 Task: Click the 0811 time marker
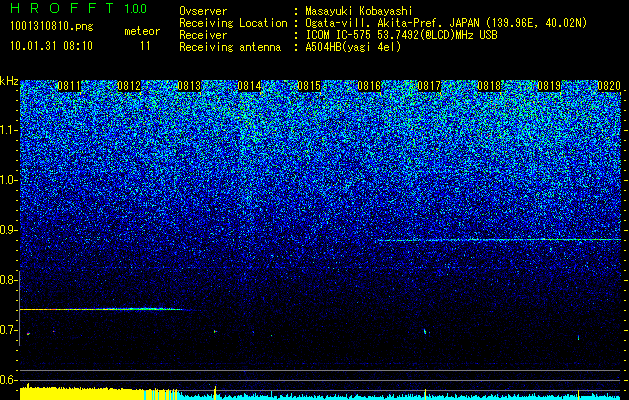point(70,86)
